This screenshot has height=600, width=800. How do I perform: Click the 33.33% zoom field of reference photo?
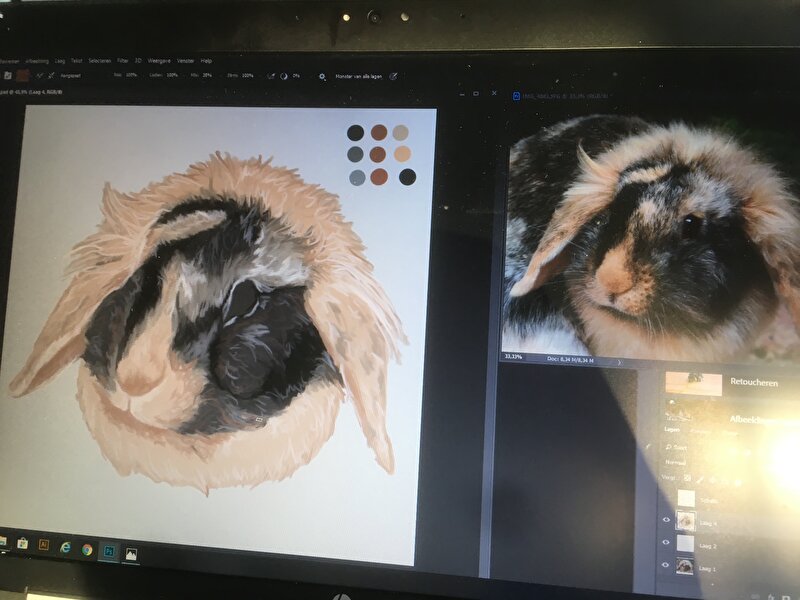click(x=514, y=357)
